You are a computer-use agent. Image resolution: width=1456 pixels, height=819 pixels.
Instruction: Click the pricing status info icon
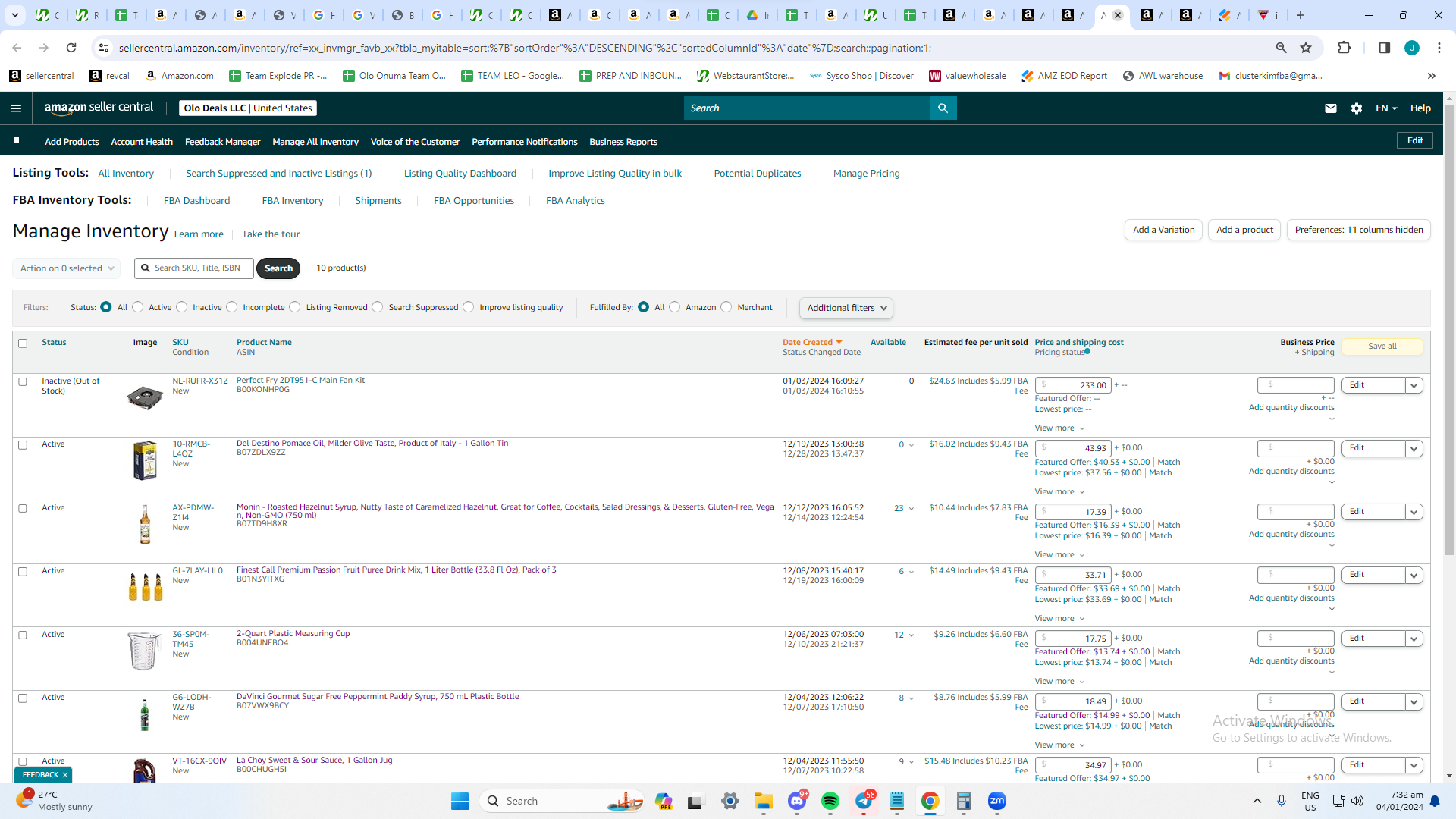coord(1087,352)
